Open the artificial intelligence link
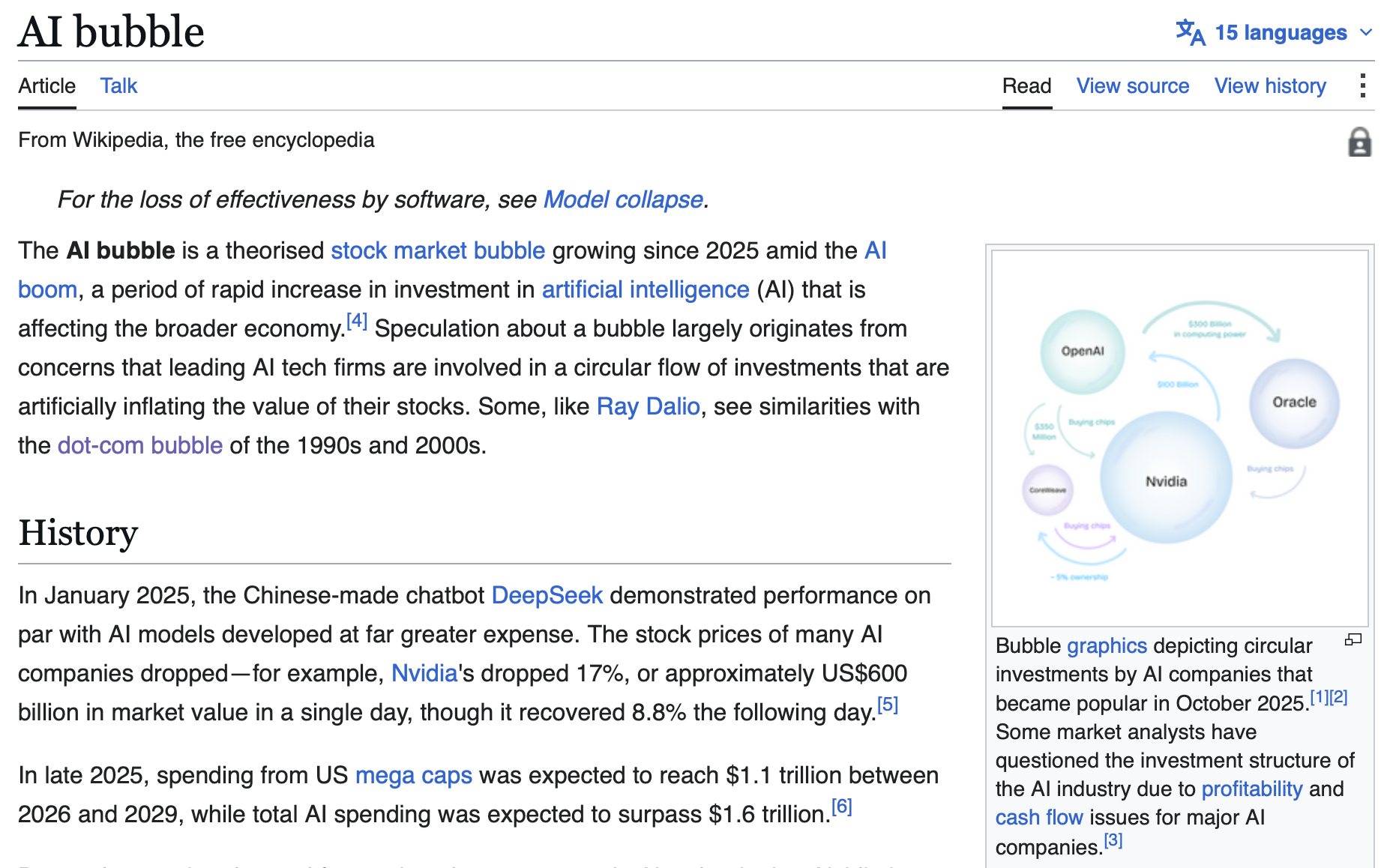This screenshot has height=868, width=1396. 646,289
